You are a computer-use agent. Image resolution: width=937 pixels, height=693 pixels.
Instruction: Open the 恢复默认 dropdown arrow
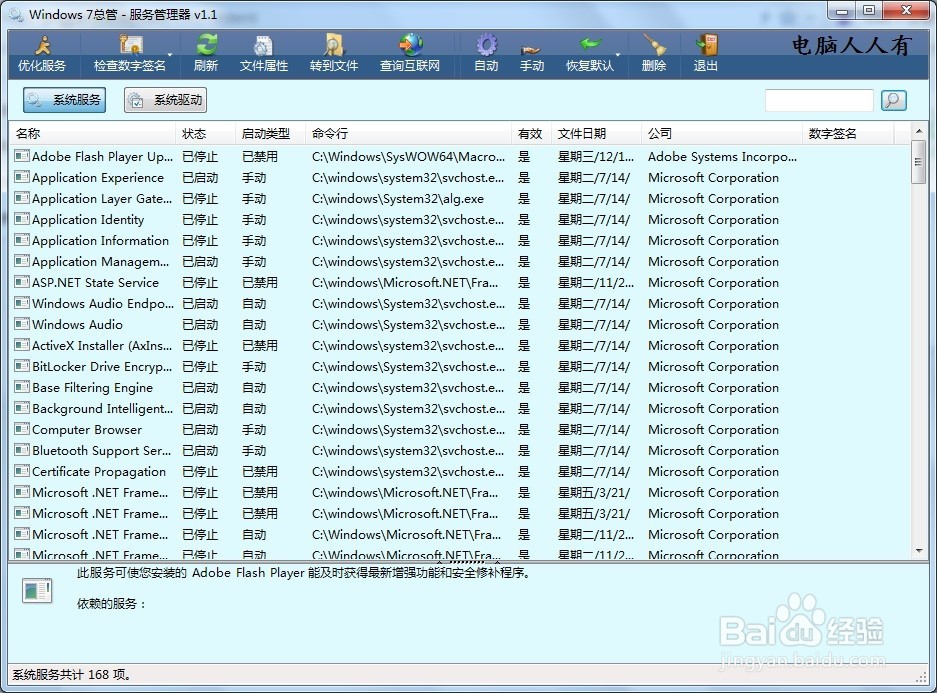(618, 54)
